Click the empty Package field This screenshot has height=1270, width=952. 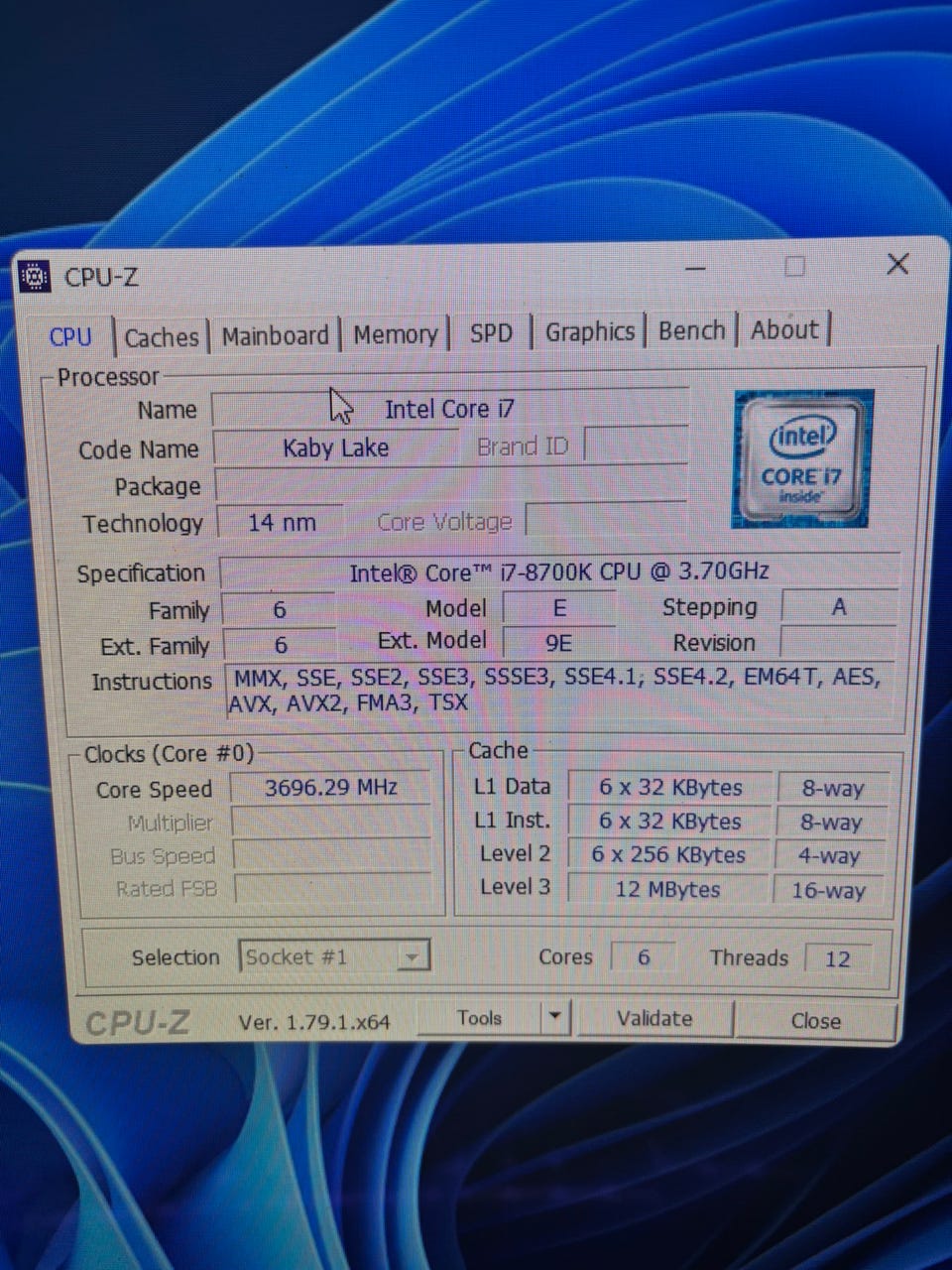tap(451, 485)
